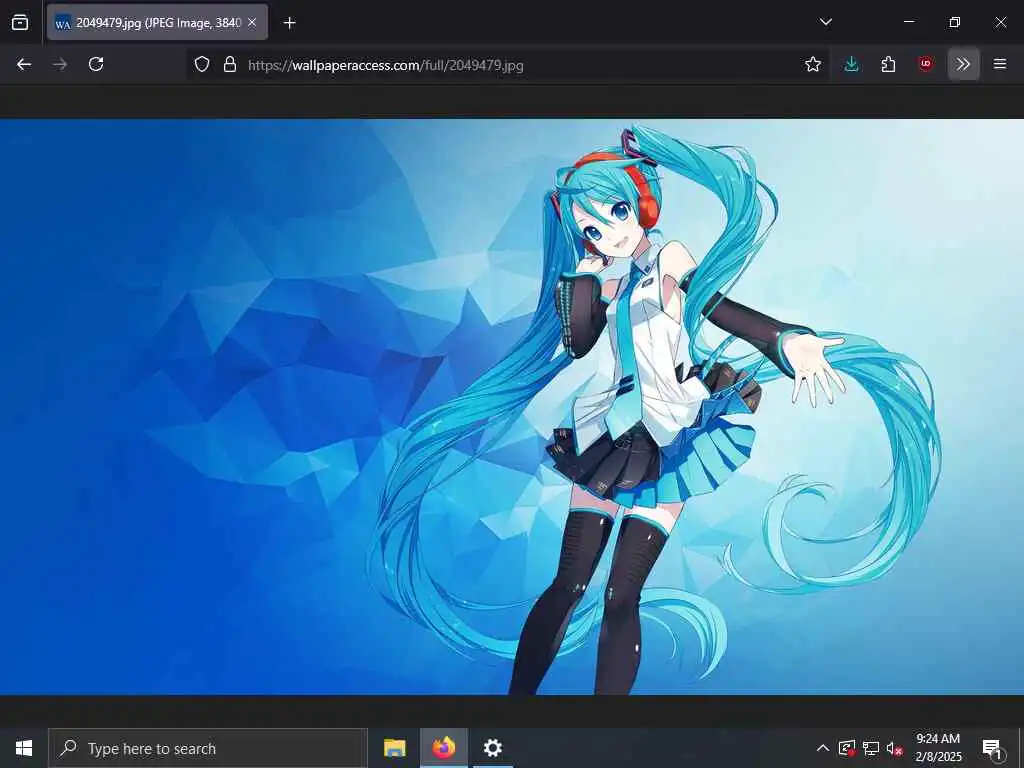Zoom the Hatsune Miku wallpaper image

(512, 406)
